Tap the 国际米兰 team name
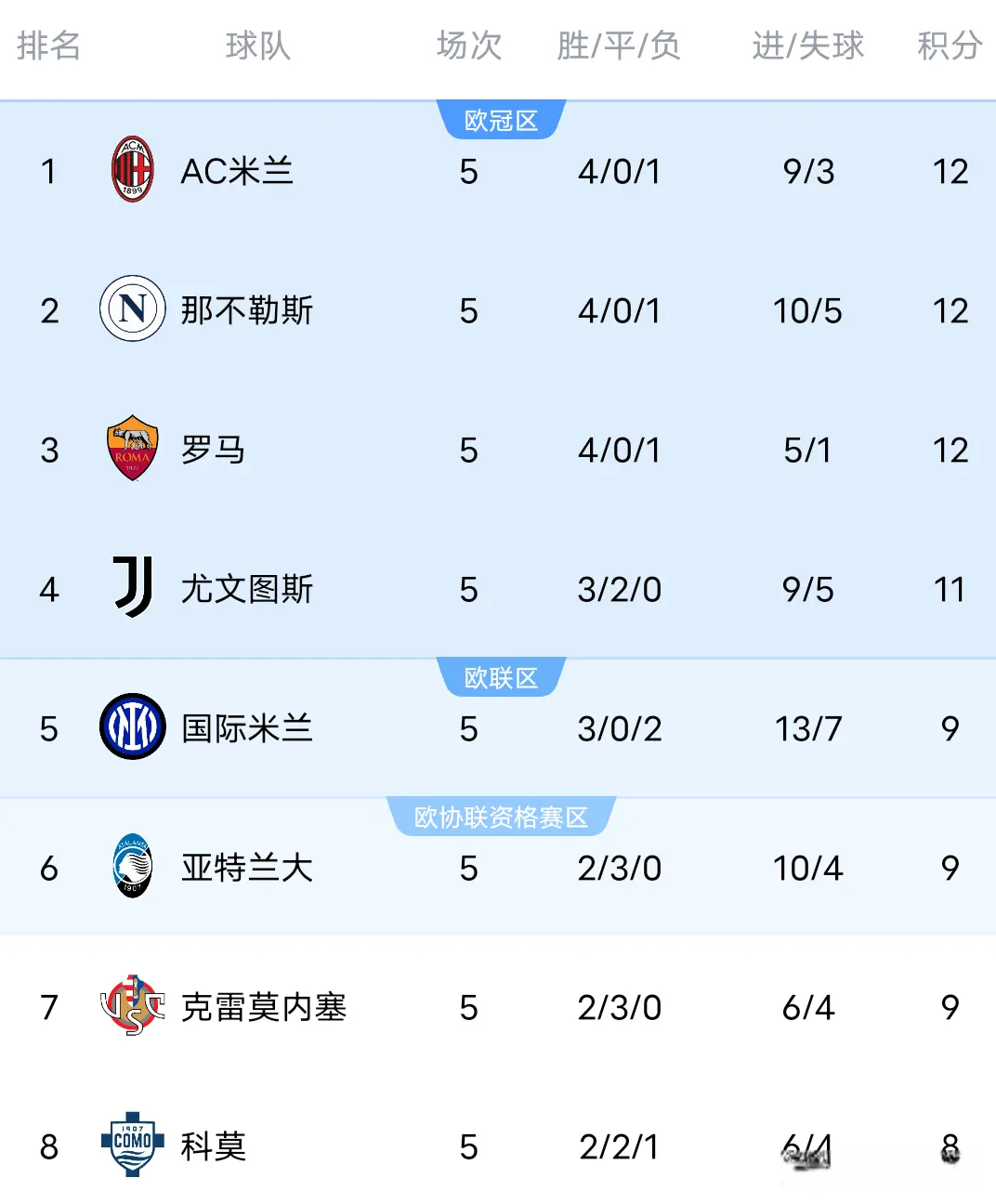Image resolution: width=996 pixels, height=1204 pixels. click(x=246, y=728)
